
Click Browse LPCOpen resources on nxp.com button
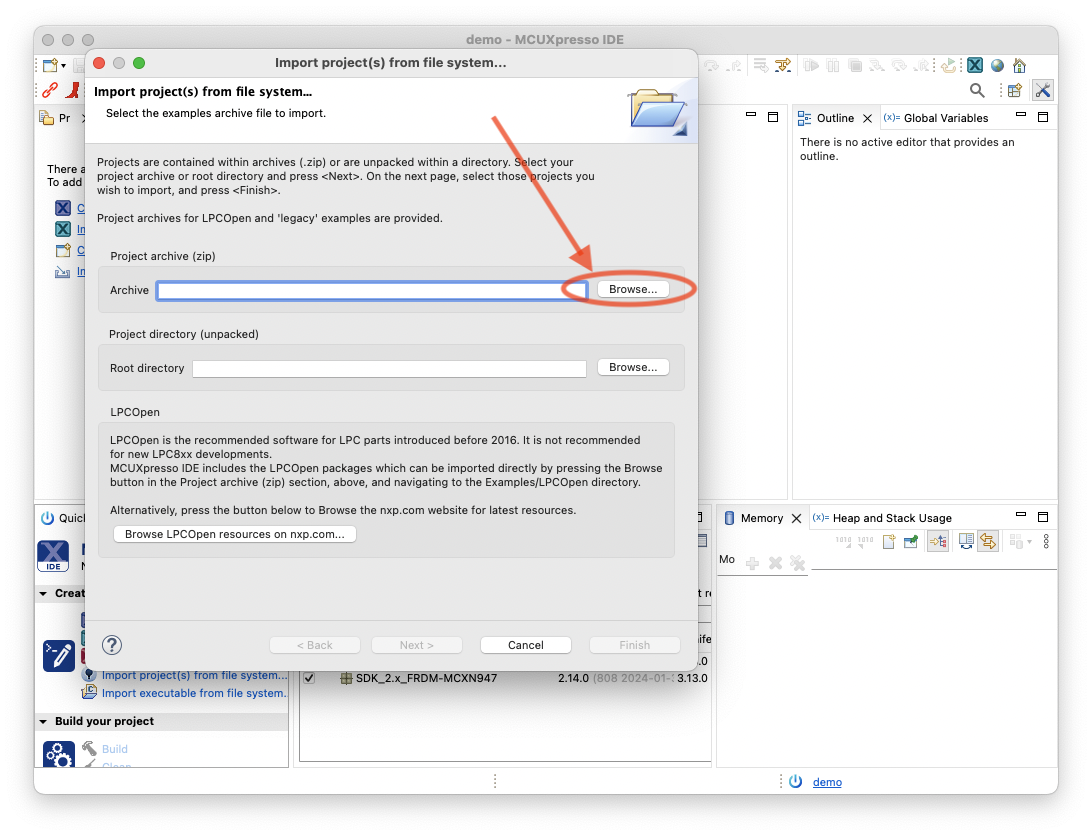coord(235,534)
